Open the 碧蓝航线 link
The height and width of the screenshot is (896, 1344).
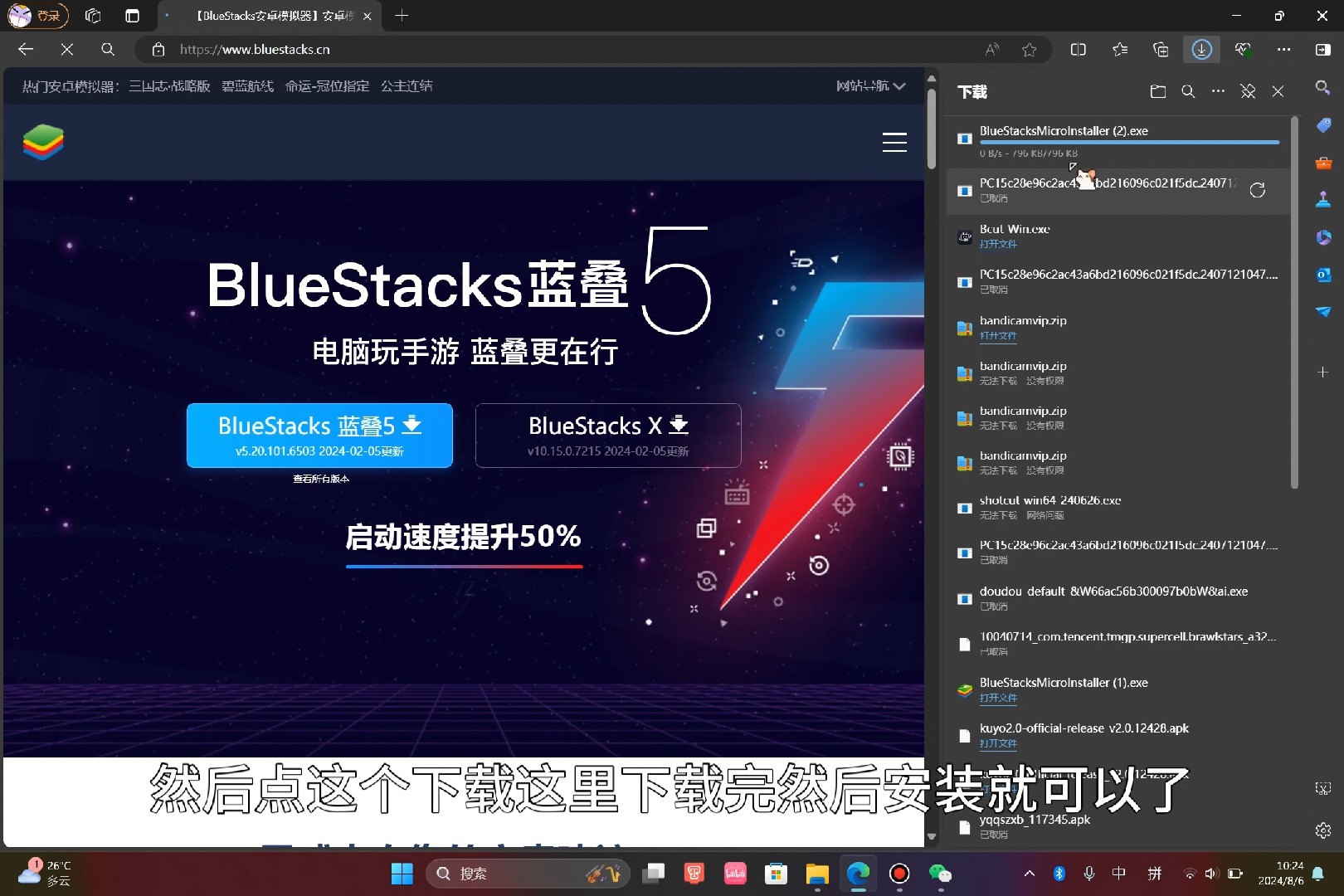point(247,86)
